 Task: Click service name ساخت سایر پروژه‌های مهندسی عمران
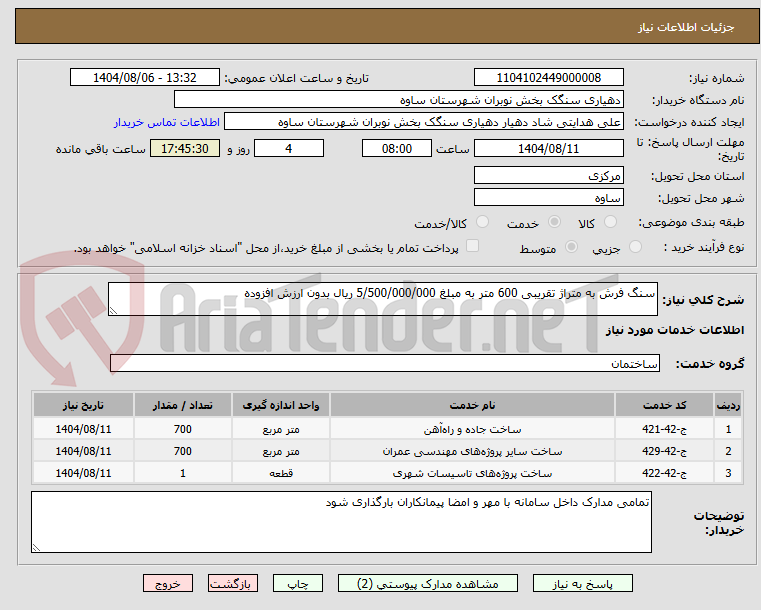pyautogui.click(x=472, y=452)
